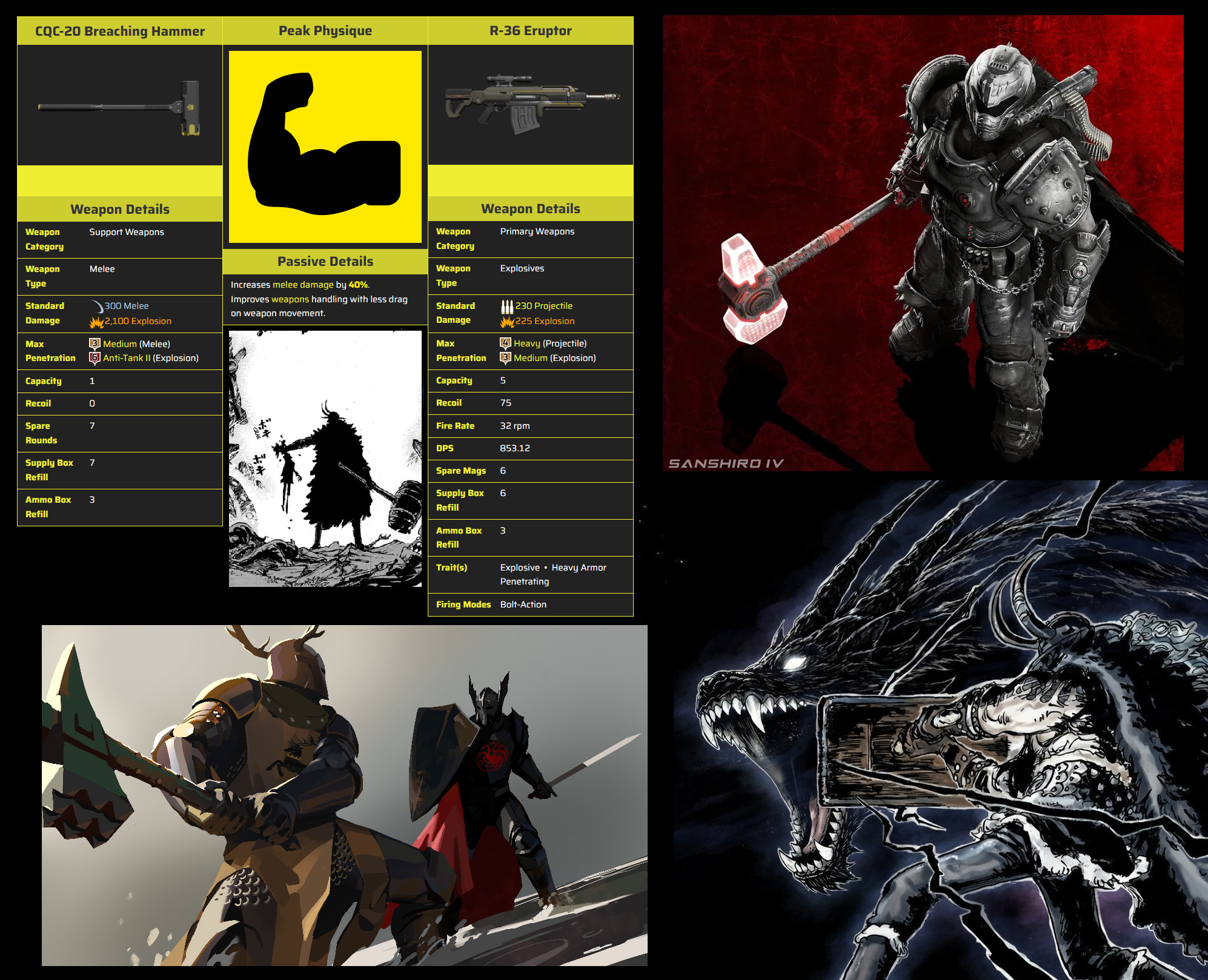Screen dimensions: 1208x980
Task: Click the level 3 icon beside Medium (Explosion)
Action: point(505,357)
